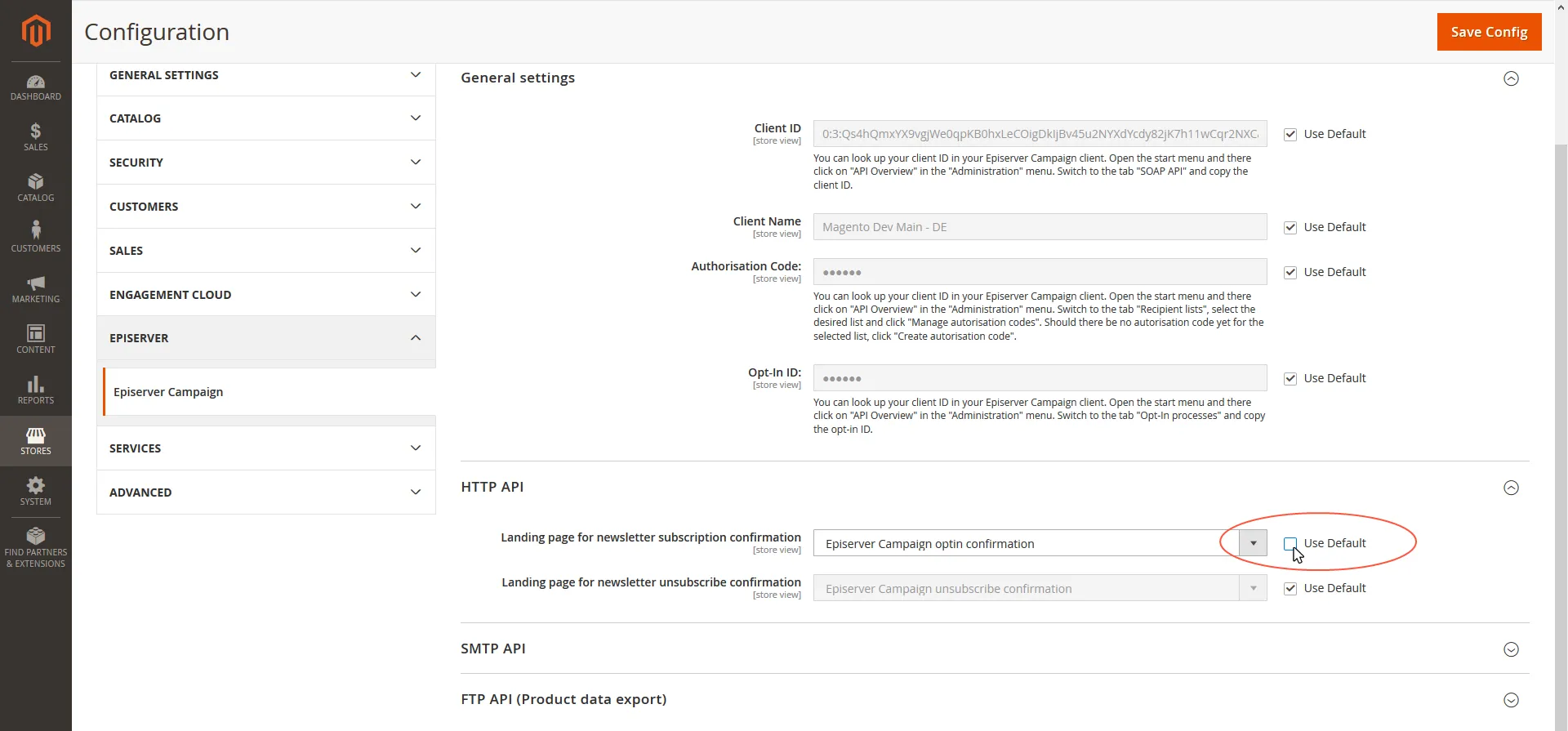This screenshot has width=1568, height=731.
Task: Select the Episerver Campaign tab
Action: click(269, 392)
